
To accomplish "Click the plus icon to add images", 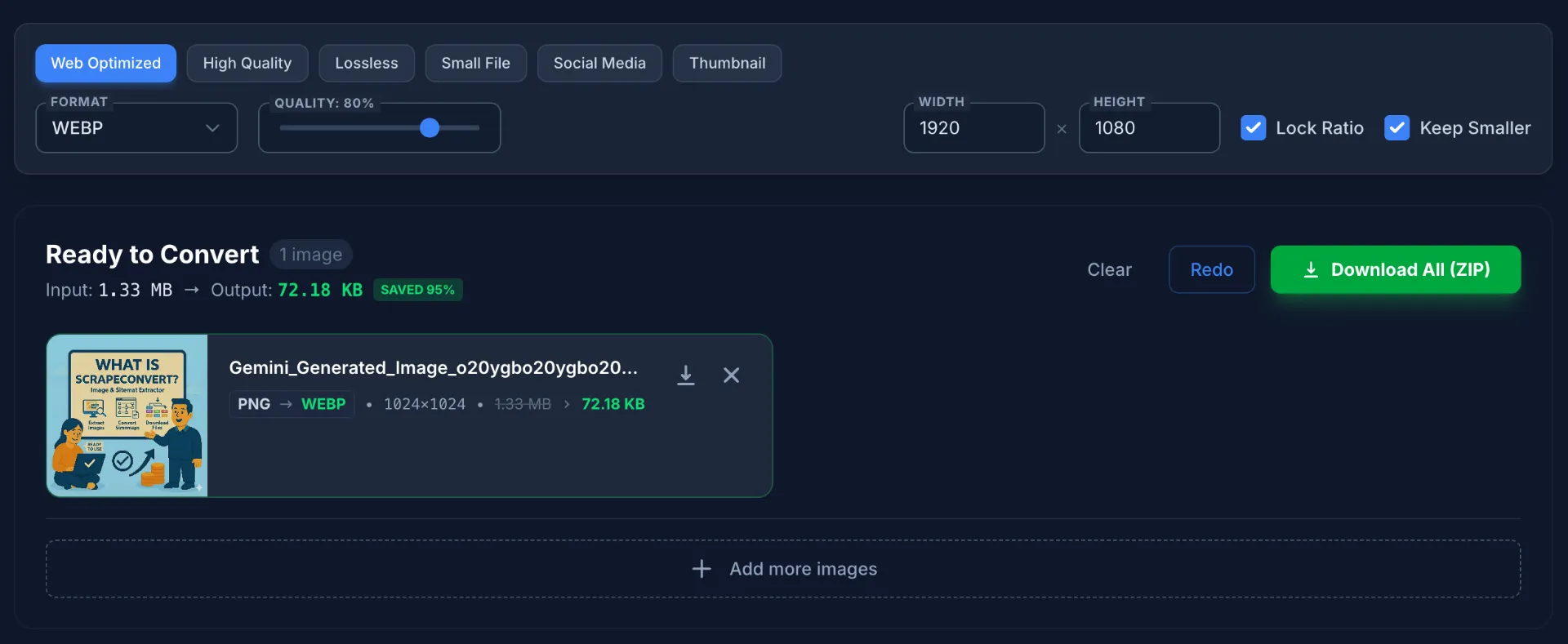I will click(x=702, y=569).
